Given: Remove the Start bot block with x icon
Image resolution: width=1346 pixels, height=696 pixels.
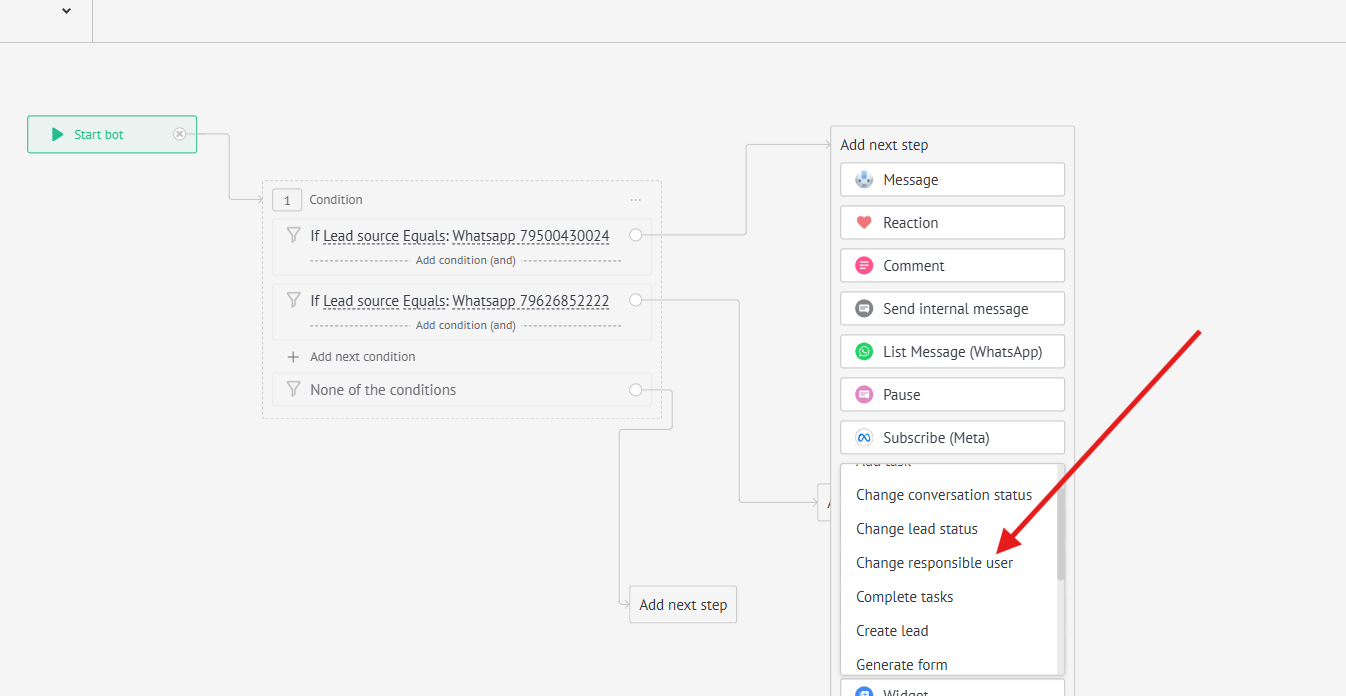Looking at the screenshot, I should coord(180,134).
